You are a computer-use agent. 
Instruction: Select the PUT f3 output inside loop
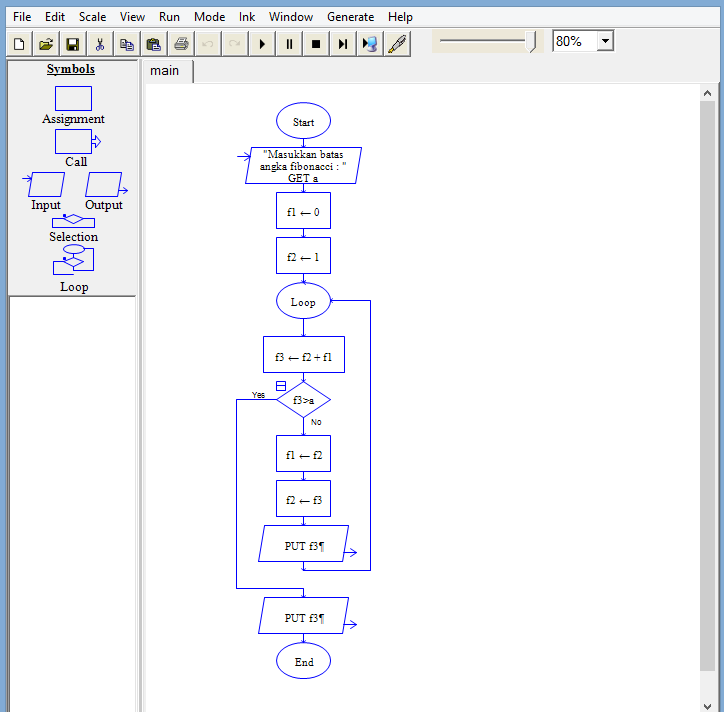click(x=303, y=543)
